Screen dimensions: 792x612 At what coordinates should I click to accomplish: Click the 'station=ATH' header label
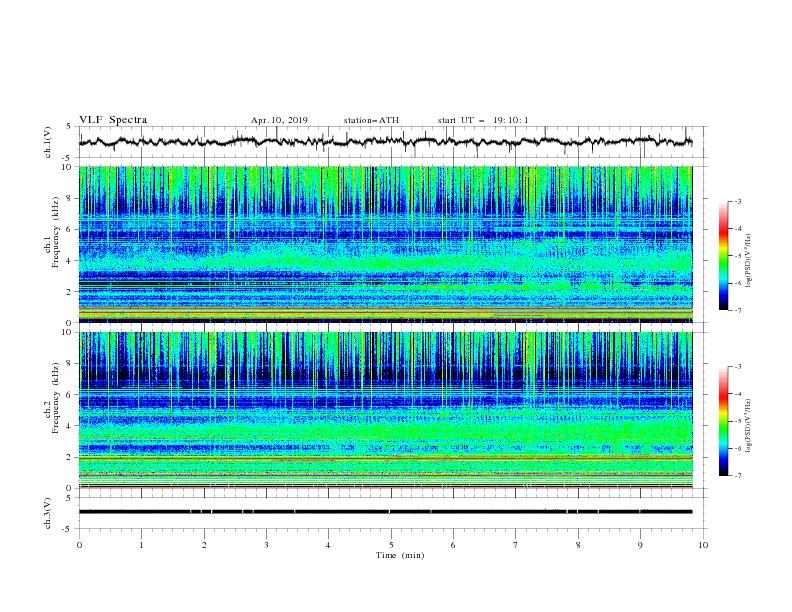point(371,120)
